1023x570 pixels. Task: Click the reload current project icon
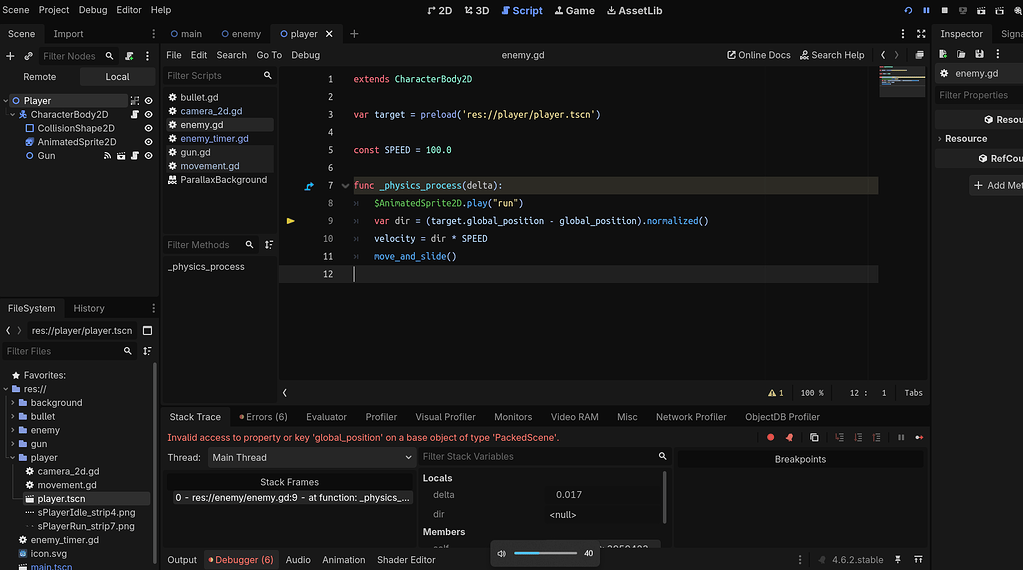(x=908, y=10)
